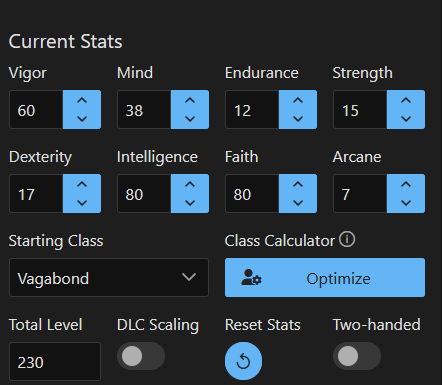
Task: Open the Starting Class dropdown
Action: (109, 277)
